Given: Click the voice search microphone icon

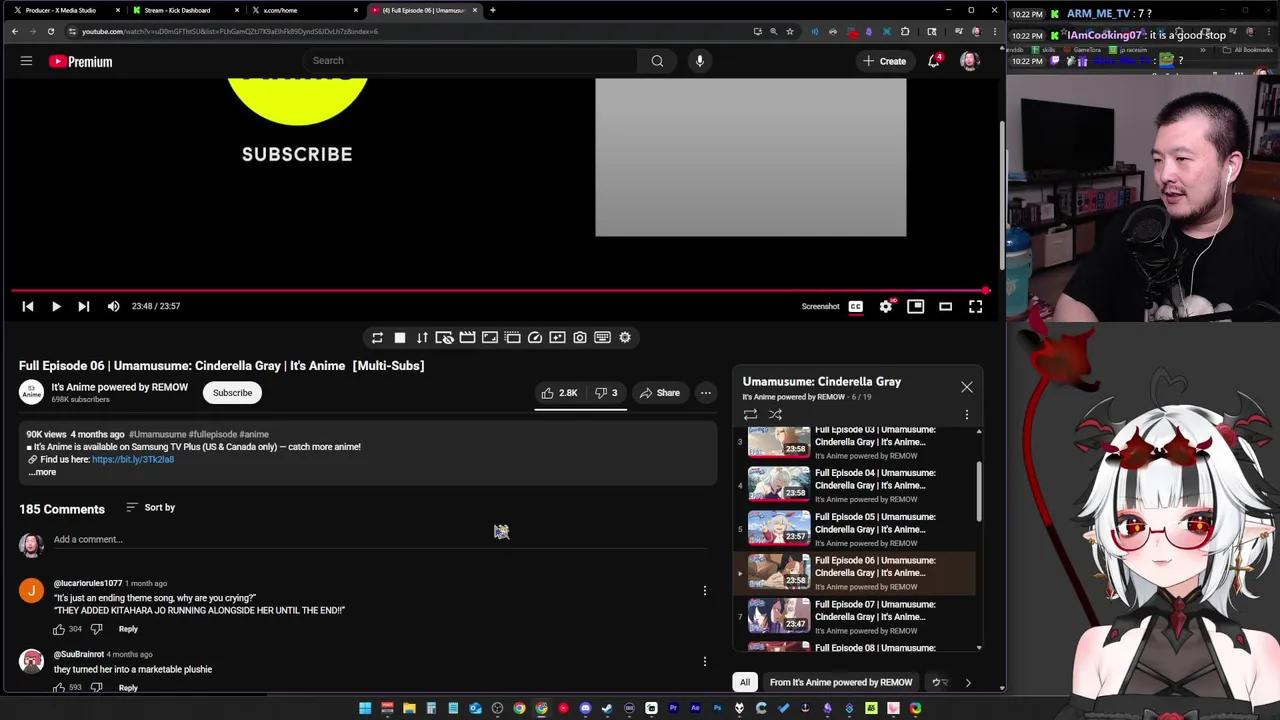Looking at the screenshot, I should coord(699,61).
